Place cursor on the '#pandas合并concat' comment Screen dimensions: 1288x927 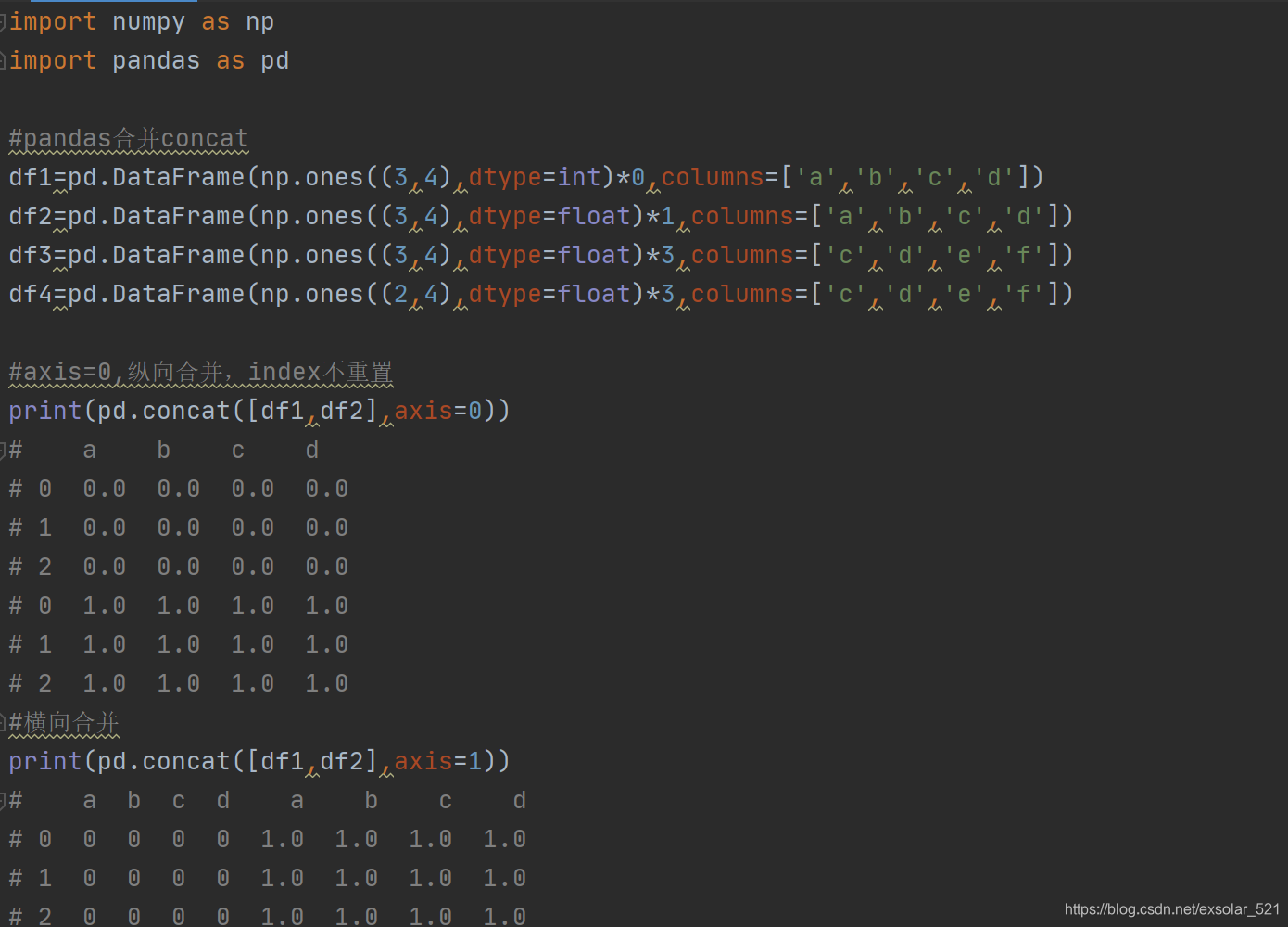(x=129, y=139)
